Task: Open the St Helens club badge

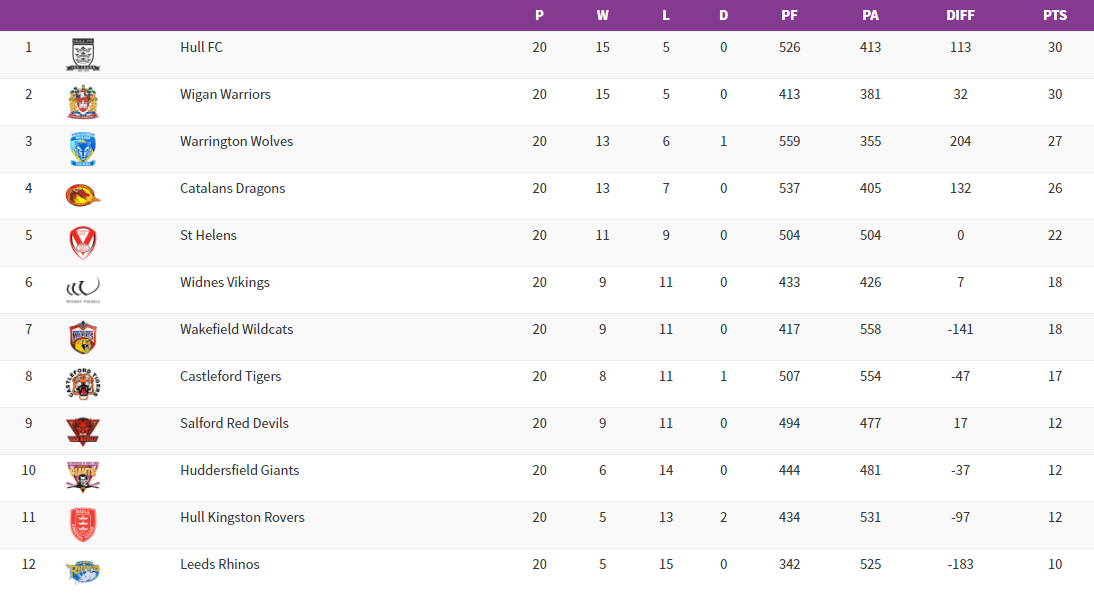Action: [x=83, y=243]
